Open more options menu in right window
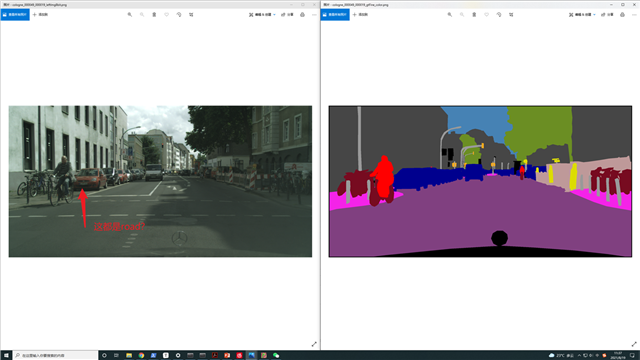Screen dimensions: 640x360 coord(634,15)
